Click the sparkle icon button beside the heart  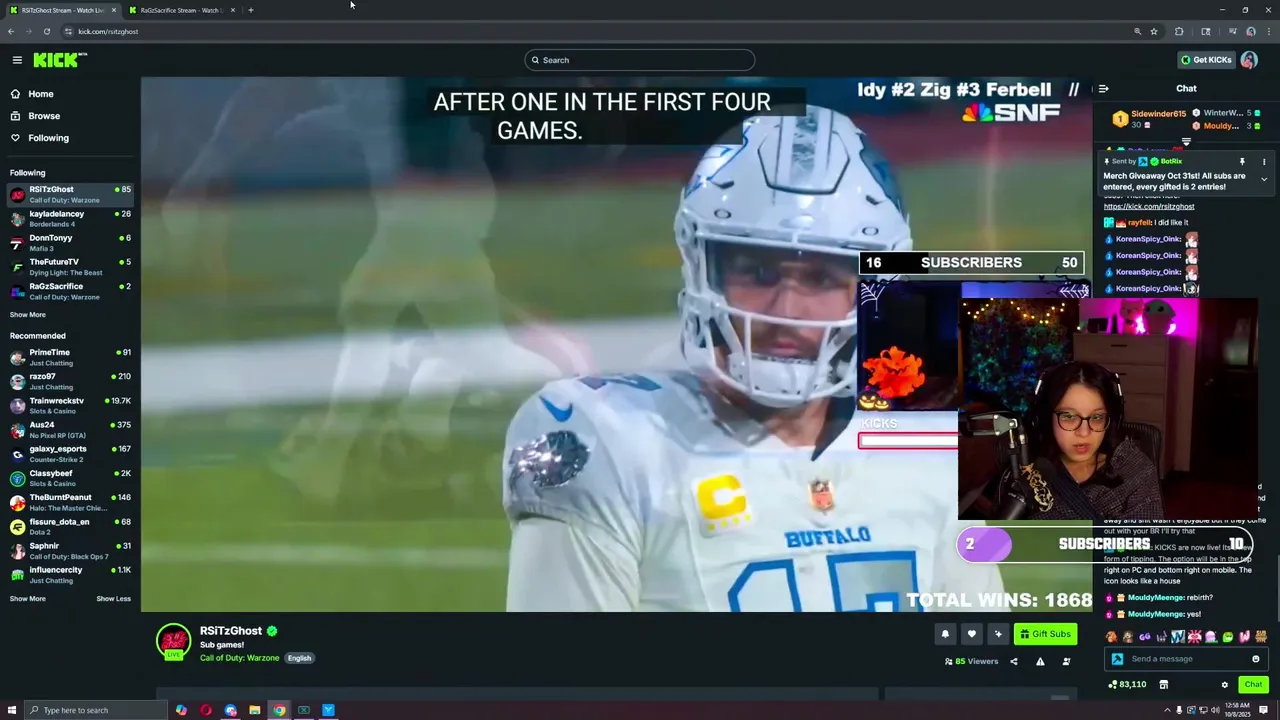[997, 634]
